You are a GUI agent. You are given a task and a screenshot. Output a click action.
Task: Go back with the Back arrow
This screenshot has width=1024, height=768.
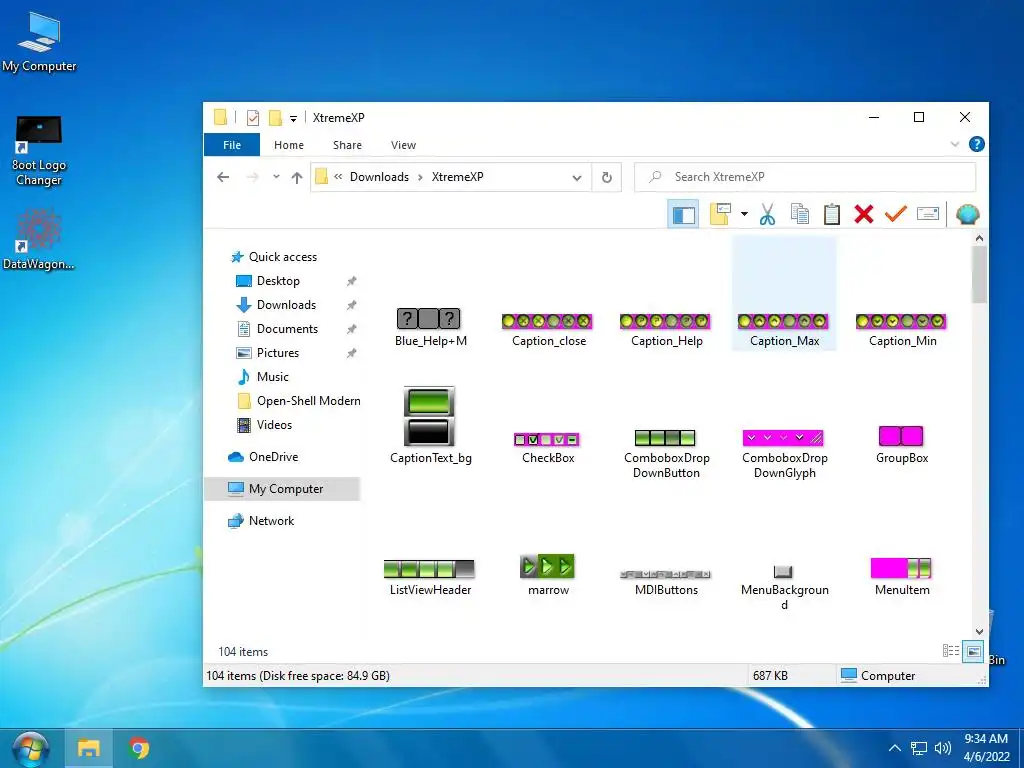pyautogui.click(x=223, y=177)
